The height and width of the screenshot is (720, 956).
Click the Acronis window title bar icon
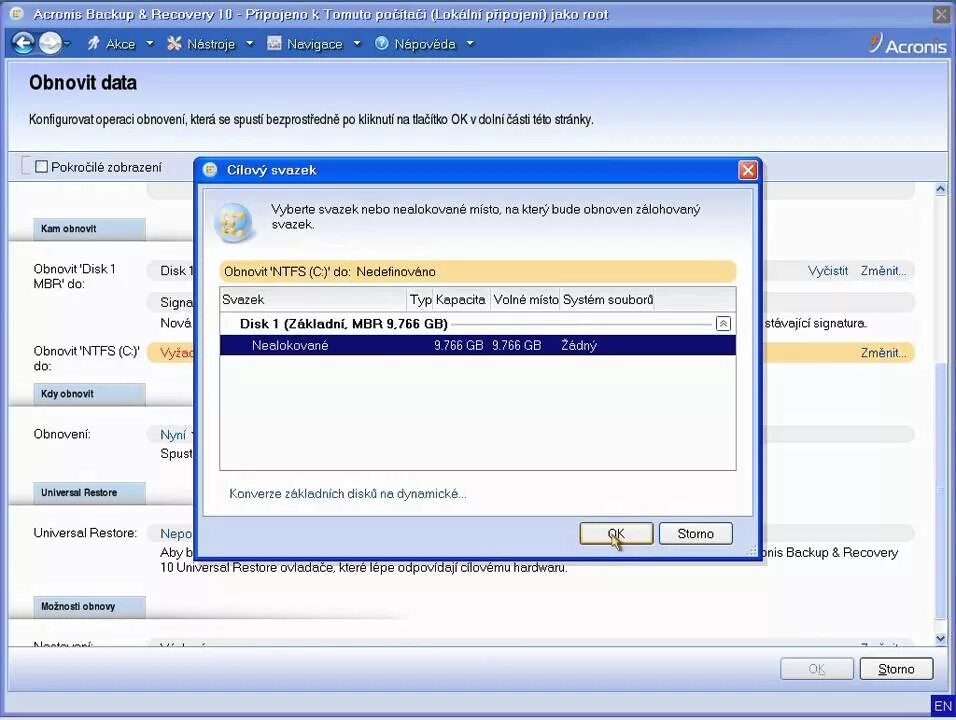(17, 13)
